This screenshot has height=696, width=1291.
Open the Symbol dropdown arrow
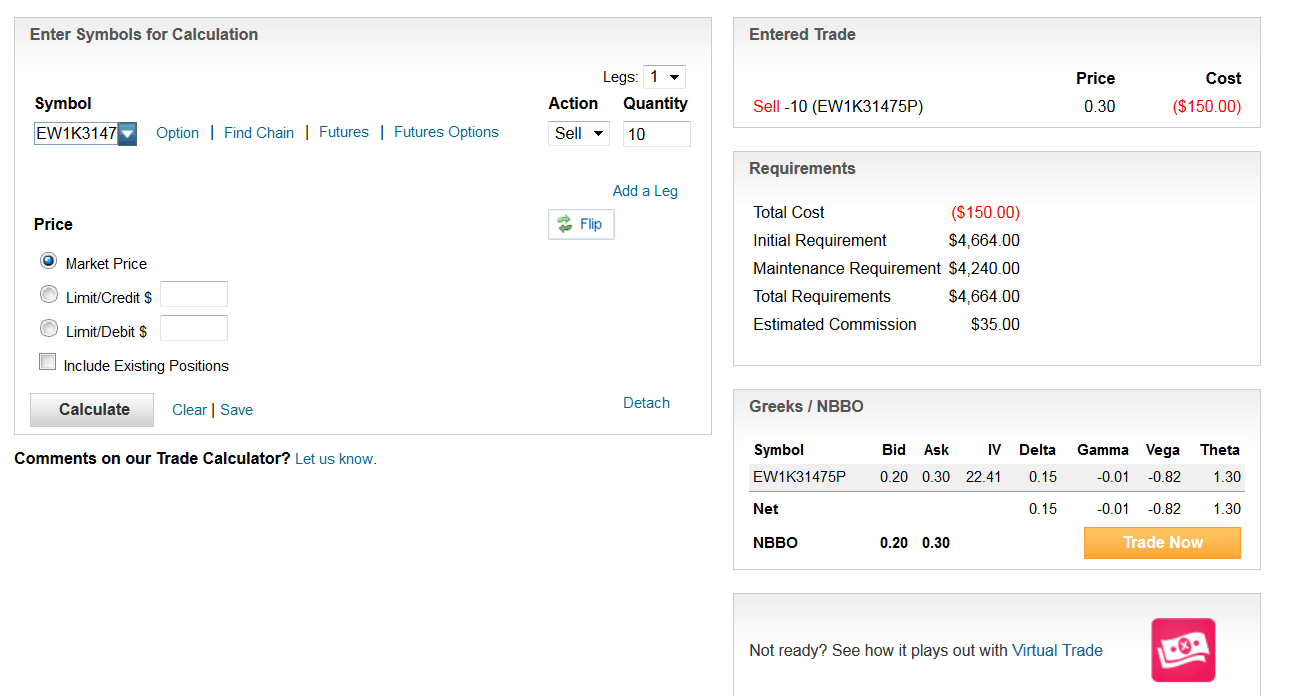click(x=127, y=133)
